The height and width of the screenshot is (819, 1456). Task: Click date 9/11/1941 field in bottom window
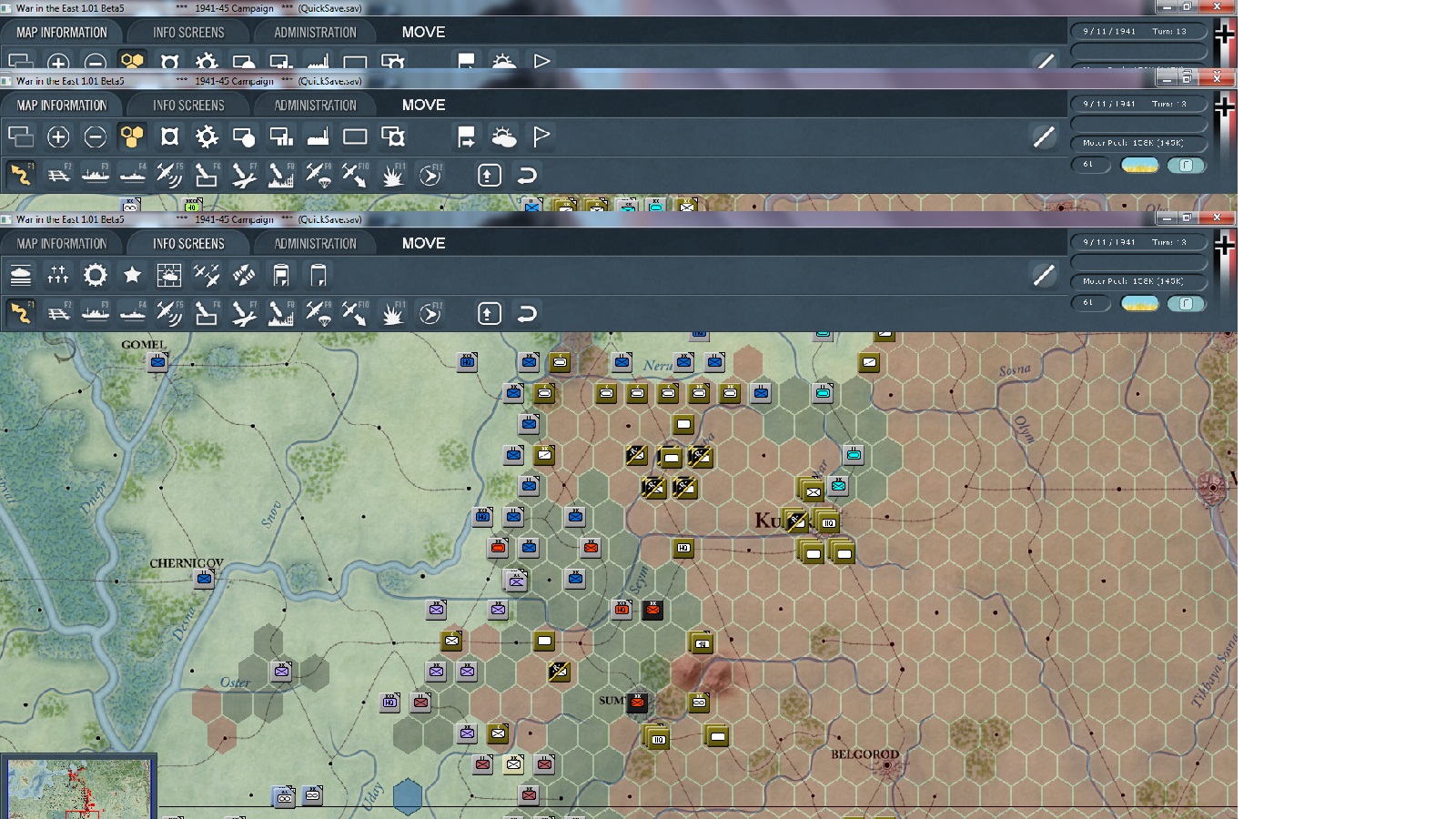(x=1139, y=242)
